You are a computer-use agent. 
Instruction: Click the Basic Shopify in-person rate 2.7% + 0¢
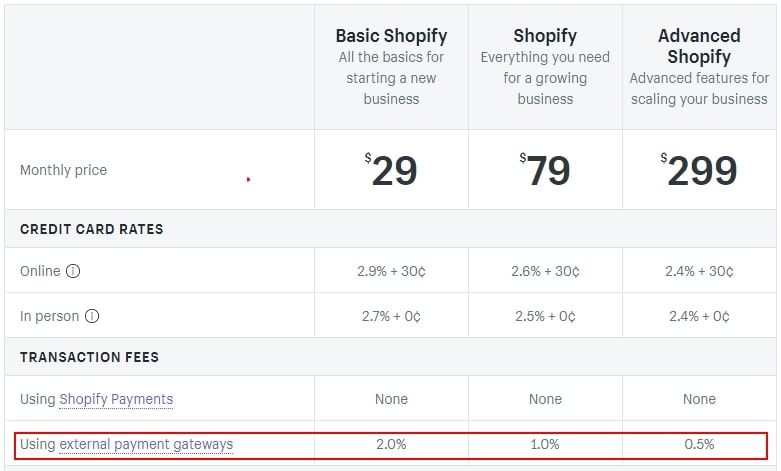coord(391,316)
